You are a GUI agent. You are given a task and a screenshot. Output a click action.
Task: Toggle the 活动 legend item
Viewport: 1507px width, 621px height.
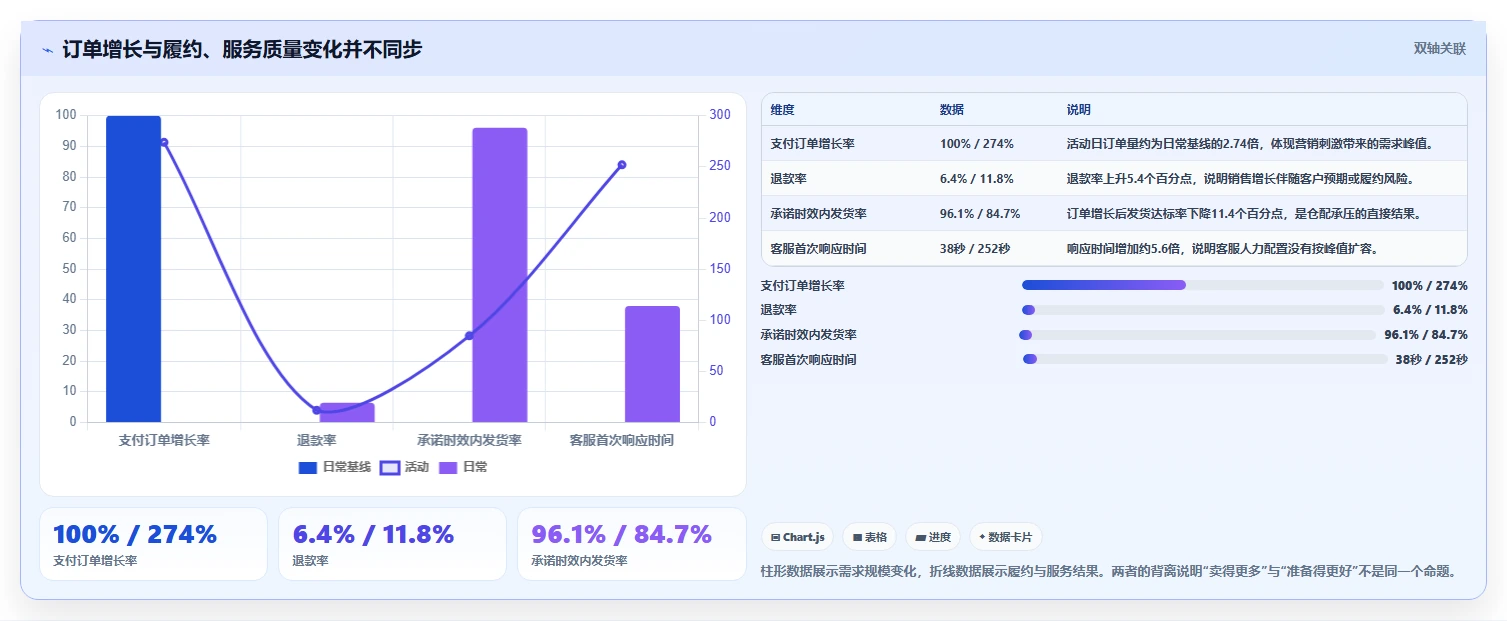404,467
